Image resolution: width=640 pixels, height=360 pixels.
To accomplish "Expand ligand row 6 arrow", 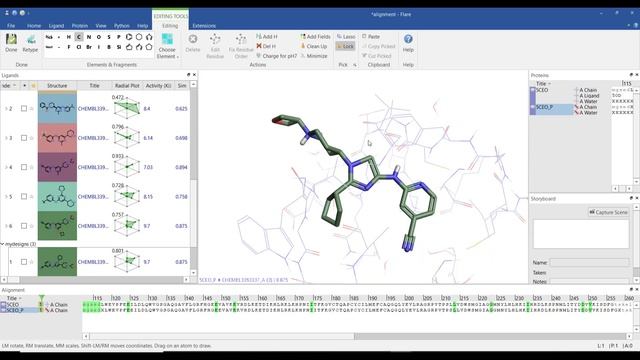I will (6, 226).
